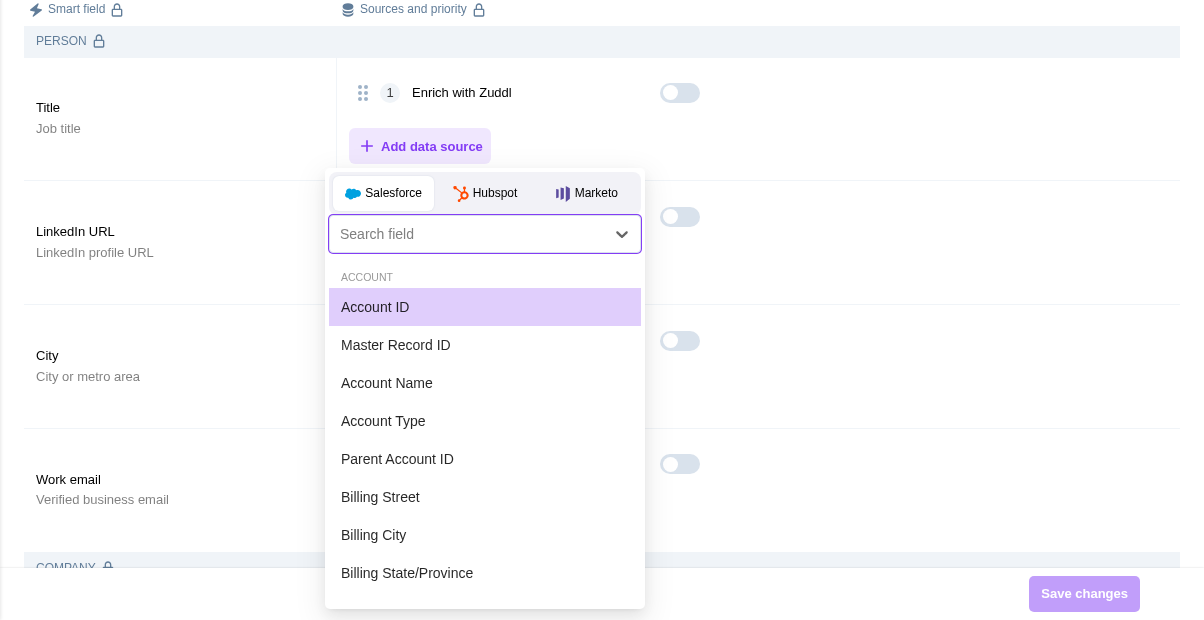Click the Verified business email description

102,499
